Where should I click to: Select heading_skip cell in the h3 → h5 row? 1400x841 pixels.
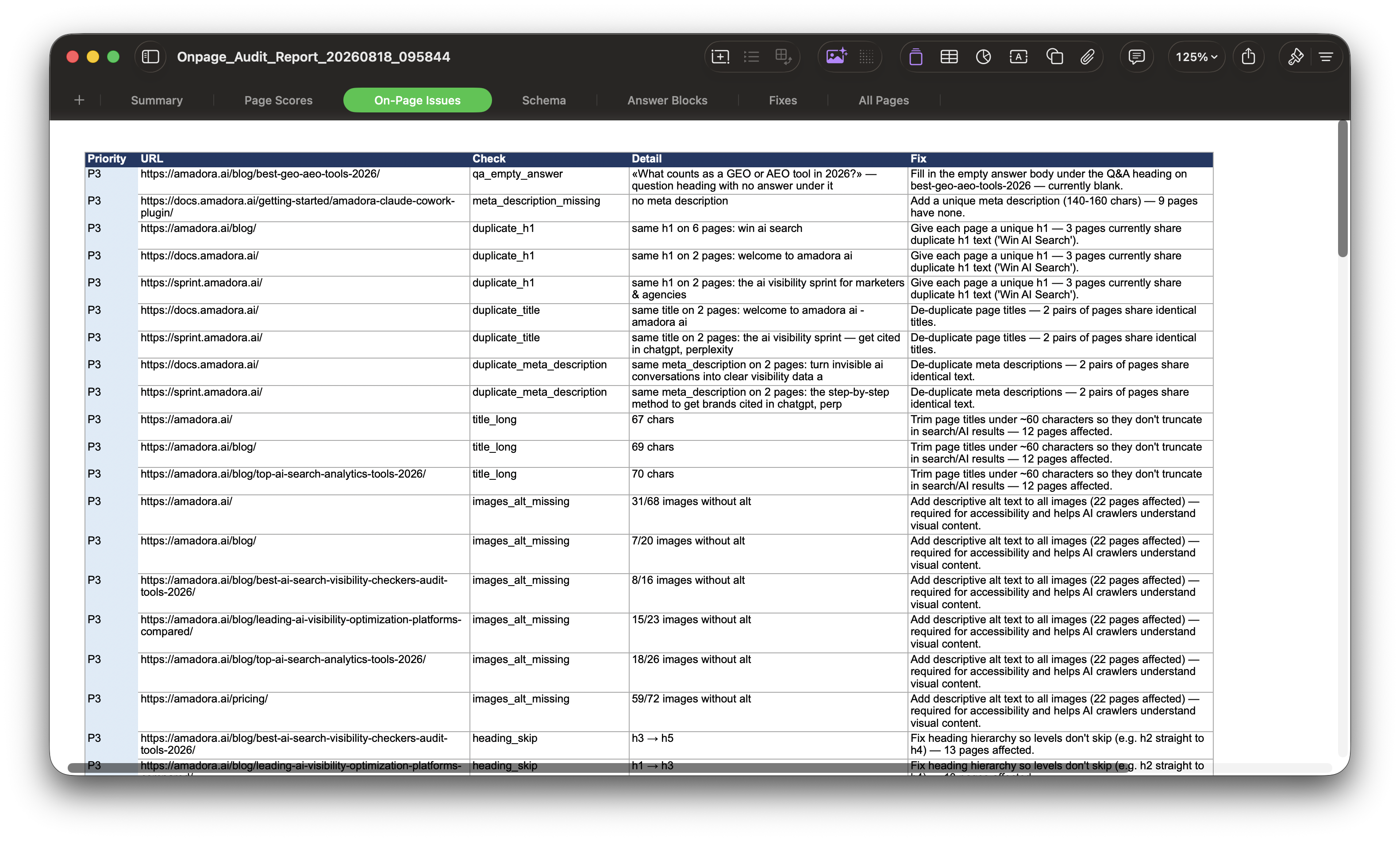click(x=549, y=745)
